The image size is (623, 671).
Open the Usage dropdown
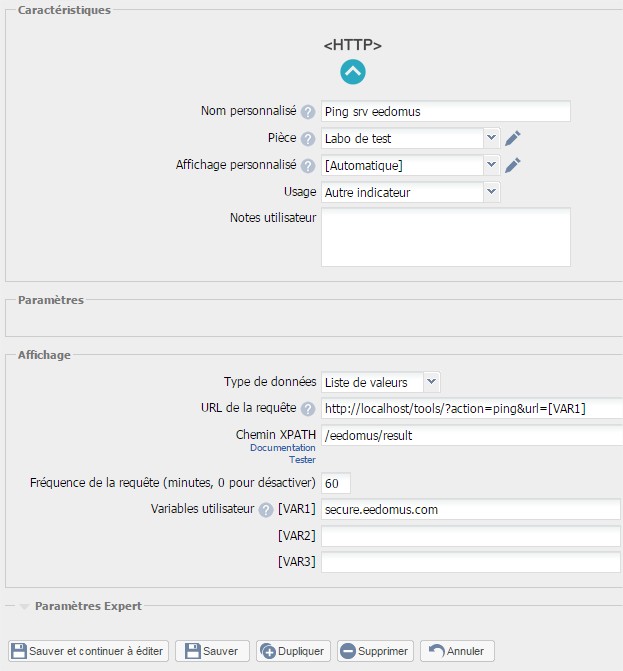coord(410,192)
